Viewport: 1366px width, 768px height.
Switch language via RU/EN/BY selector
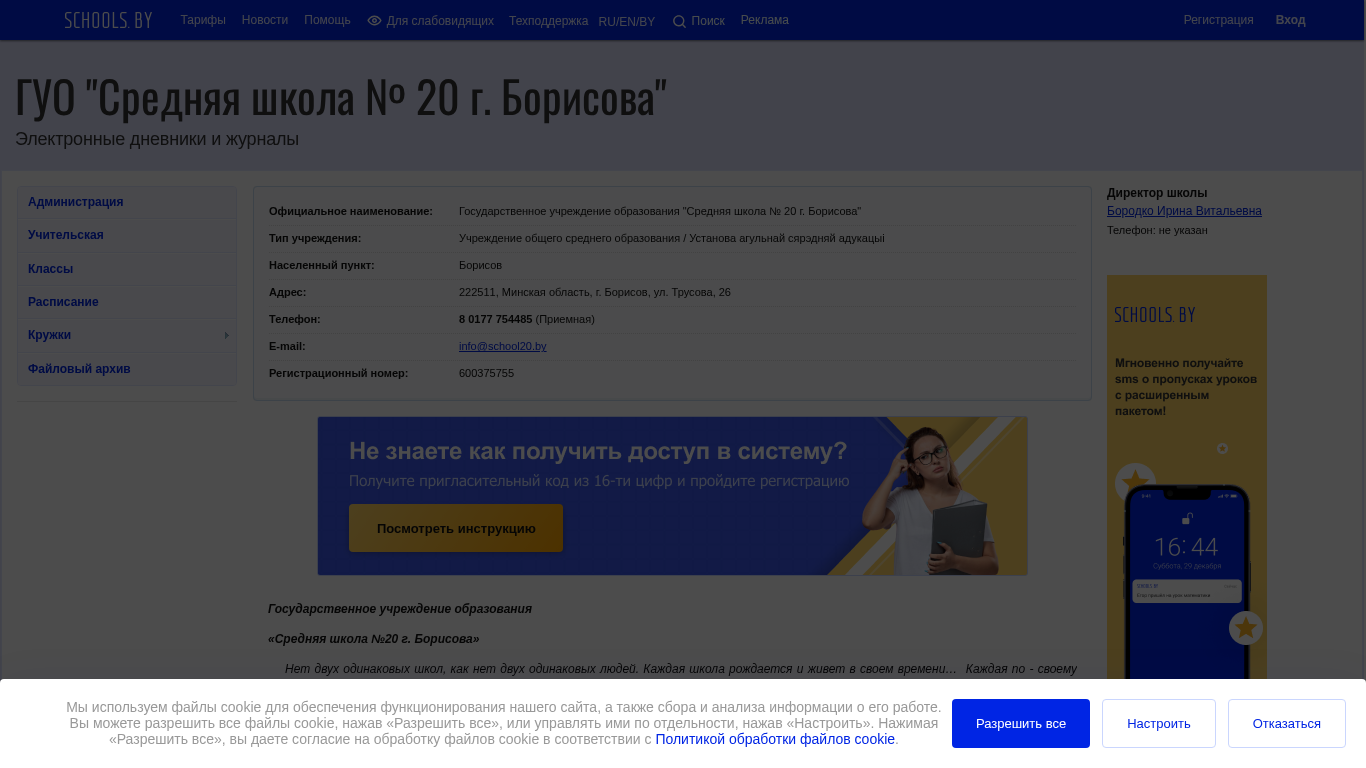tap(627, 22)
